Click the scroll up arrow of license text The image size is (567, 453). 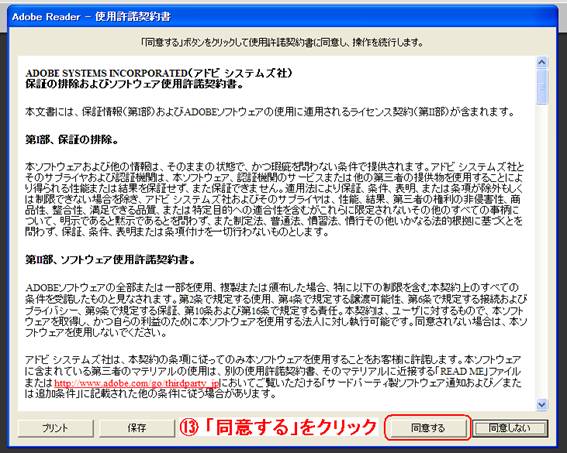[x=542, y=62]
